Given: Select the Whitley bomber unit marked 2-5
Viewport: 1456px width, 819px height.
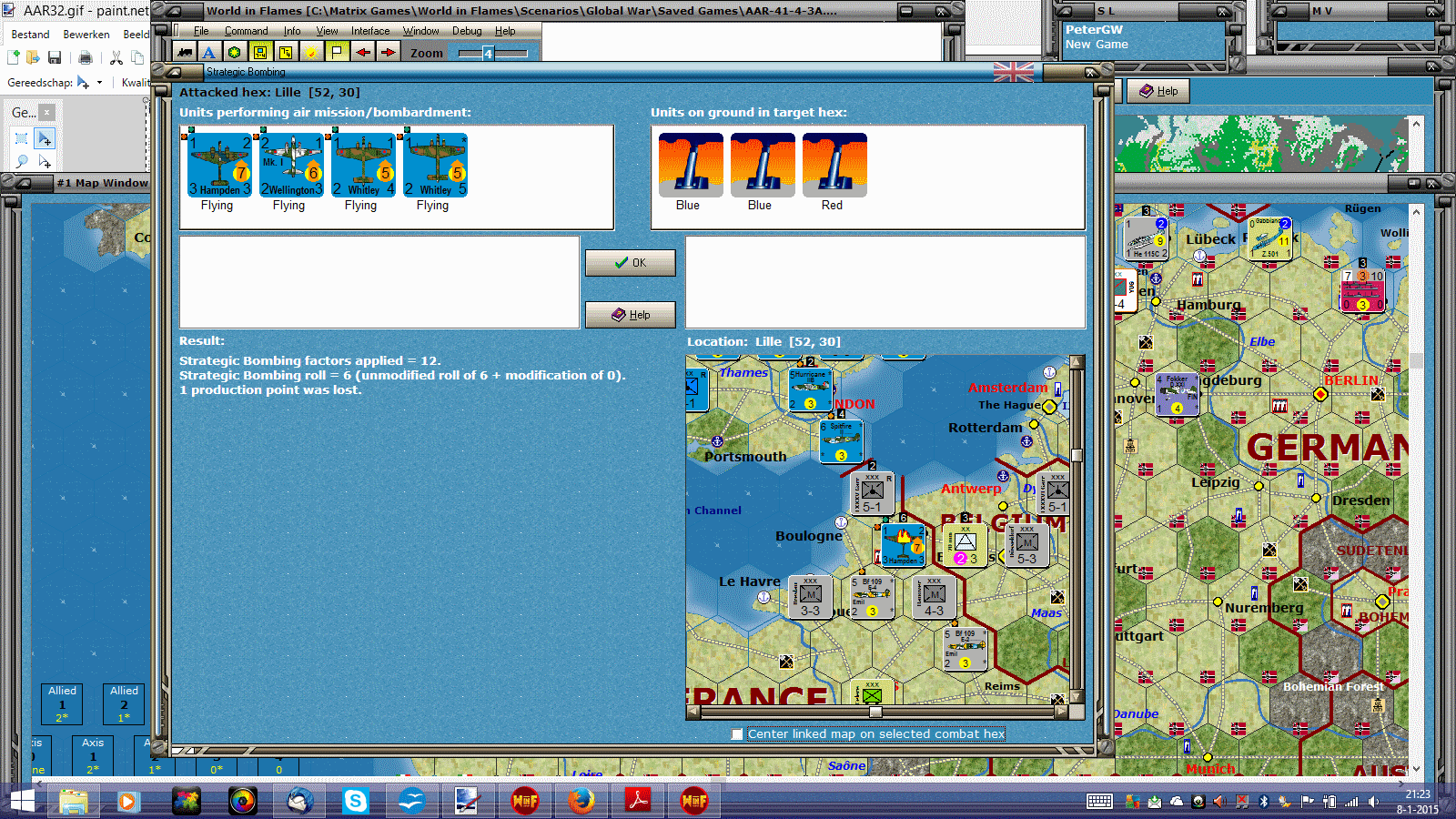Looking at the screenshot, I should point(435,165).
